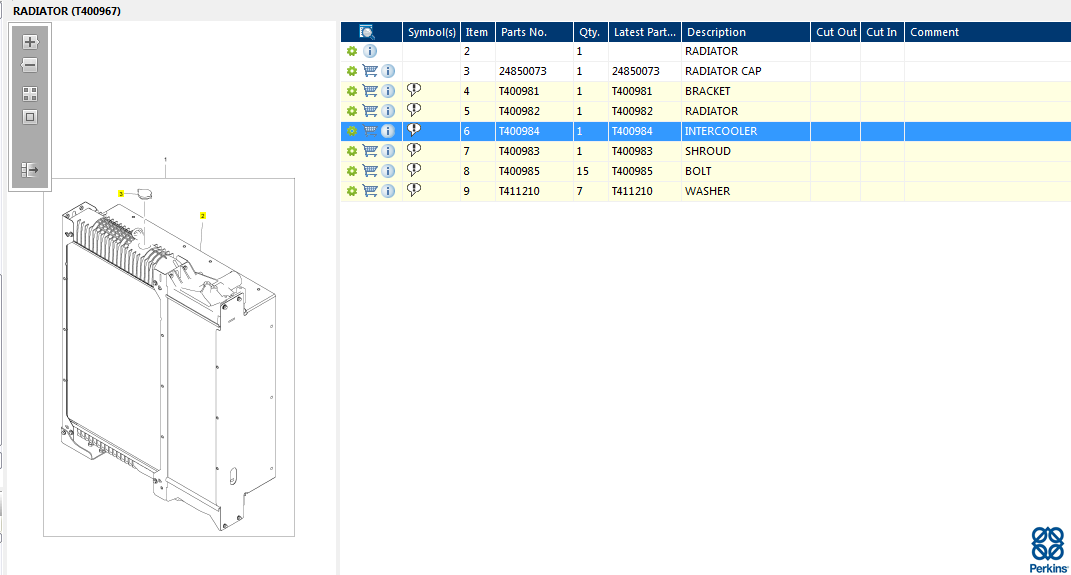Open info icon for item 2 RADIATOR

tap(370, 51)
